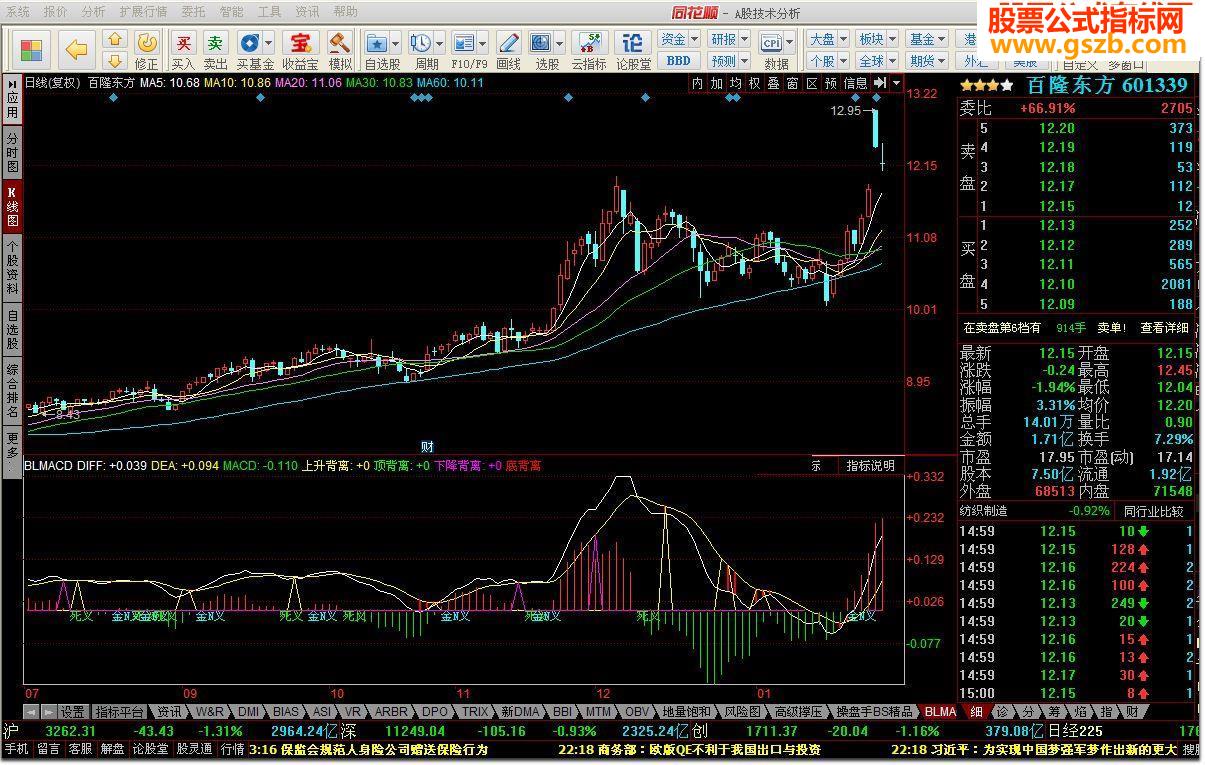
Task: Open the 智能 menu
Action: [x=231, y=12]
